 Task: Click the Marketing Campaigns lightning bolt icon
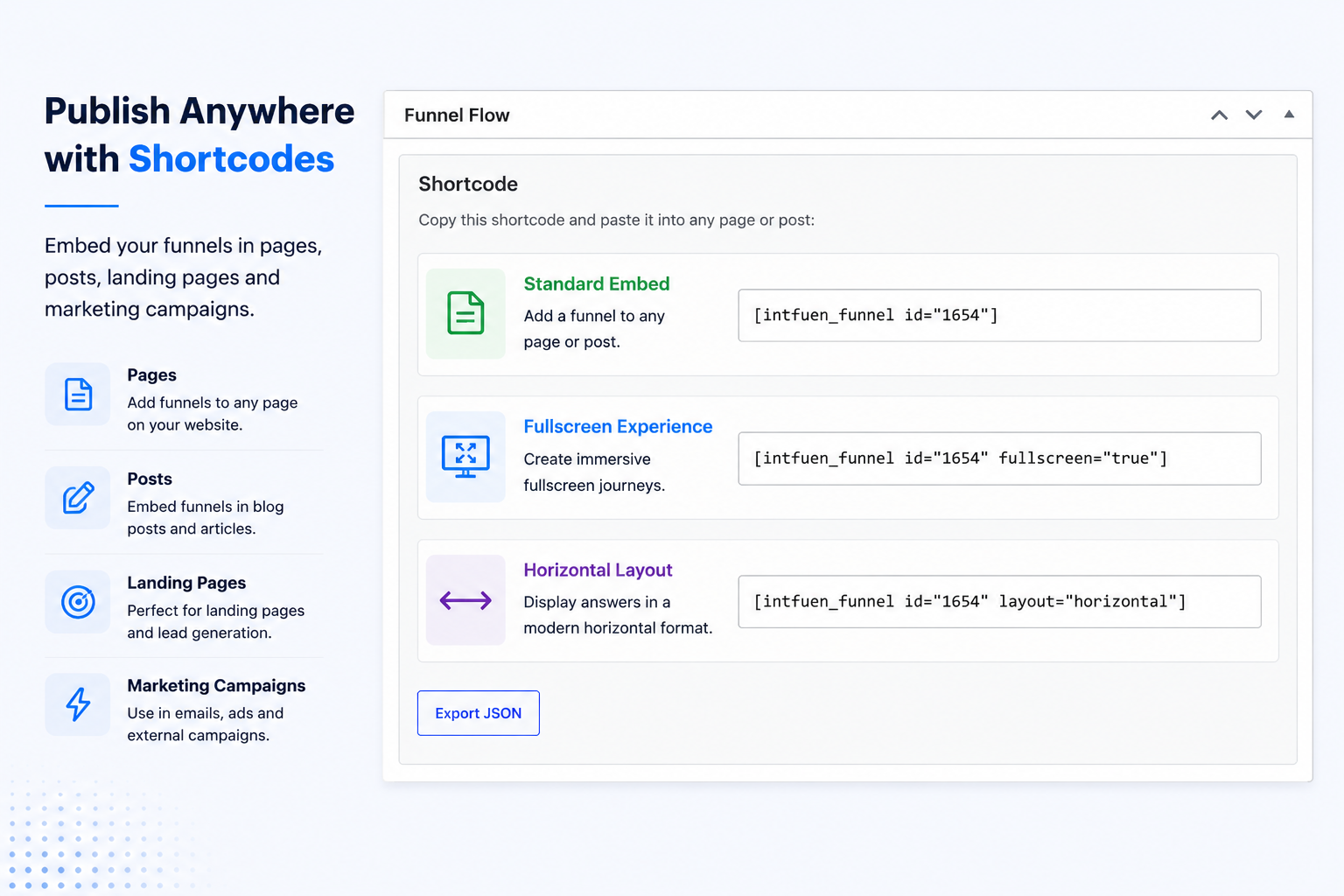[78, 704]
